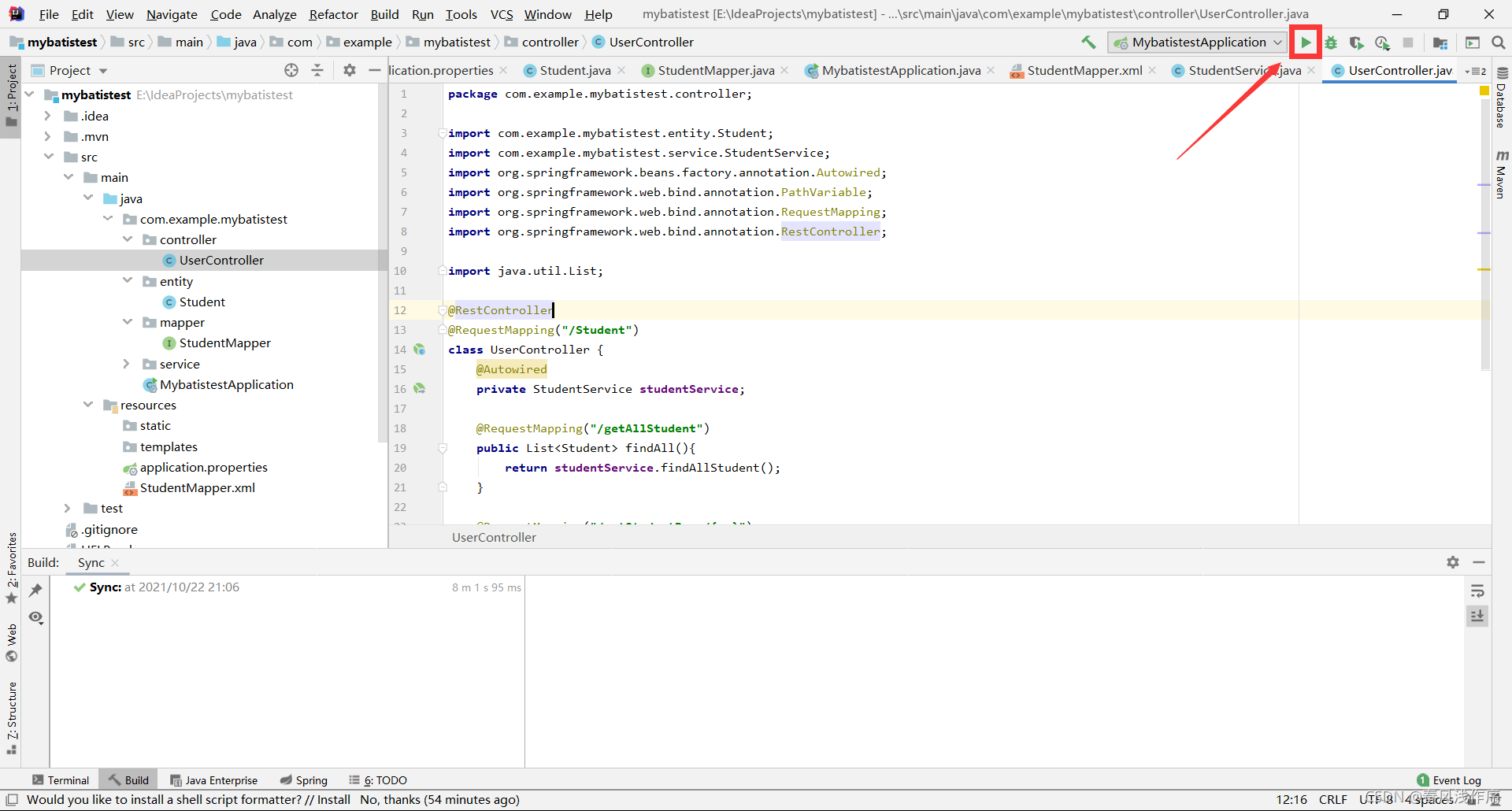Toggle soft-wrap in Build output
This screenshot has width=1512, height=811.
click(x=1477, y=591)
